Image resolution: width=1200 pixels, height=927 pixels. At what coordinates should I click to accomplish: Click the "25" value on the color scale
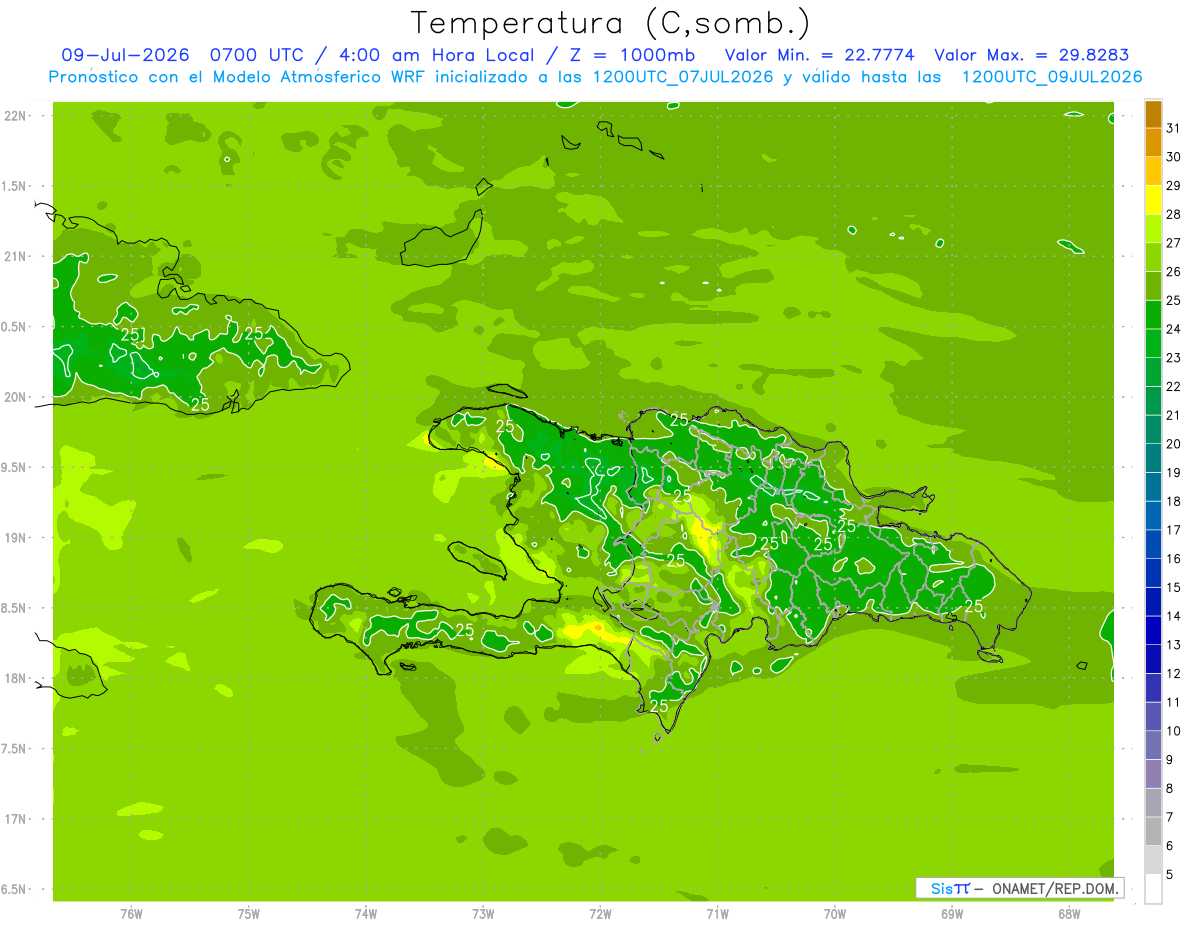point(1173,300)
